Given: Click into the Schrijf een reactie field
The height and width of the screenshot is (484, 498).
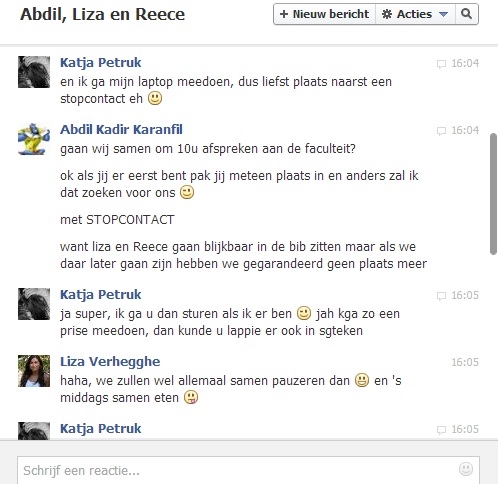Looking at the screenshot, I should (x=248, y=470).
